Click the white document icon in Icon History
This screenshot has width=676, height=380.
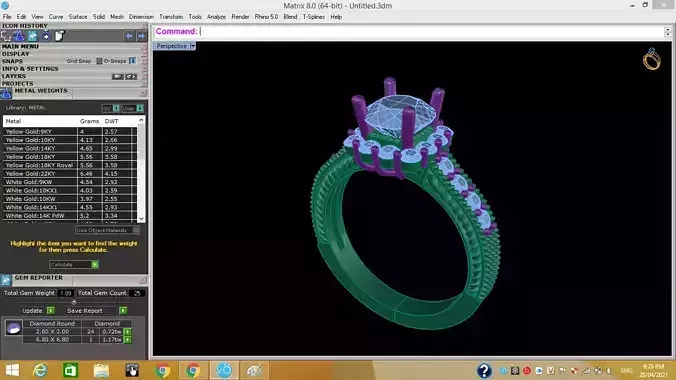[59, 36]
